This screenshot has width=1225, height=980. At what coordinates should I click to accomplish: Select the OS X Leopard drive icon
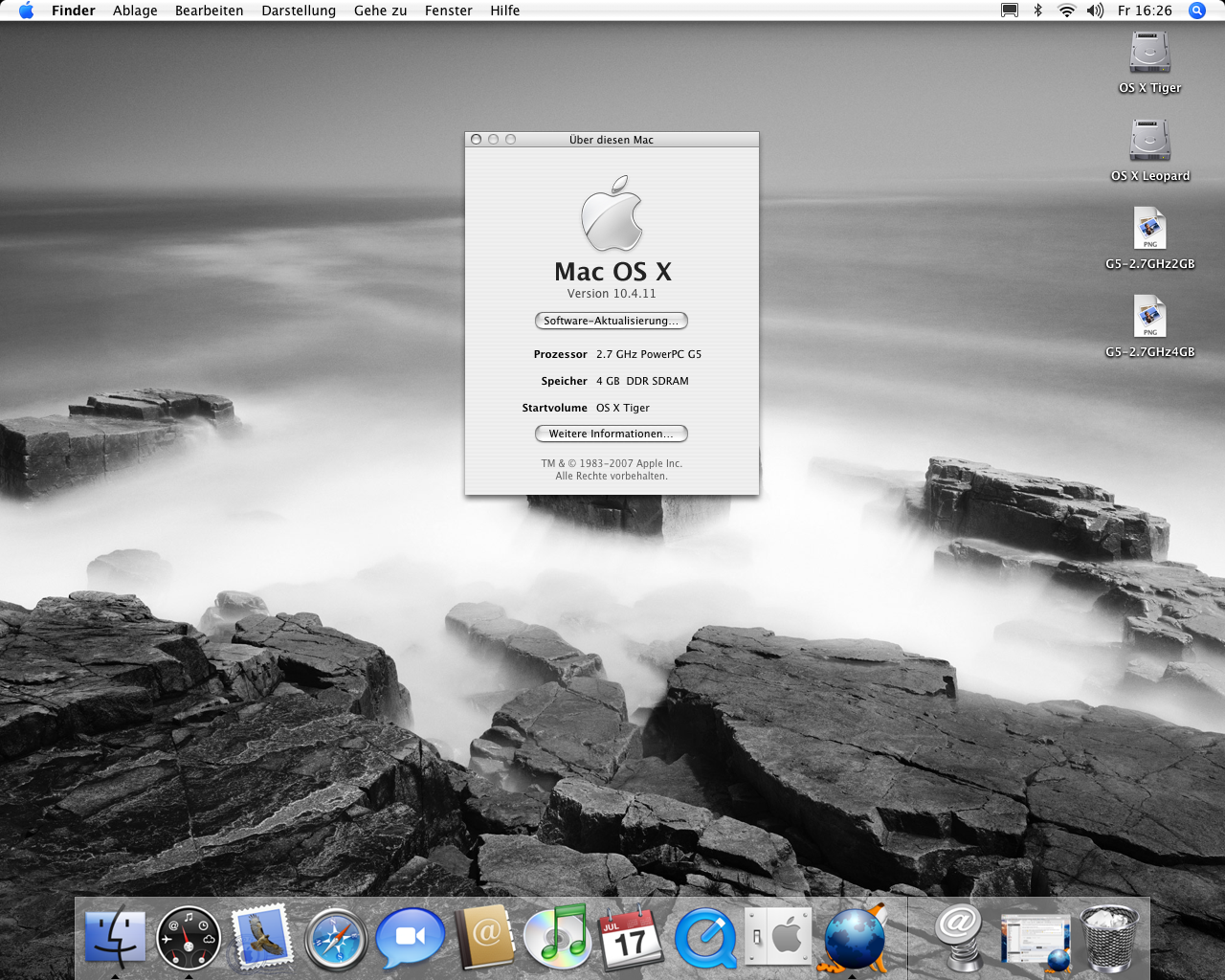[1149, 142]
